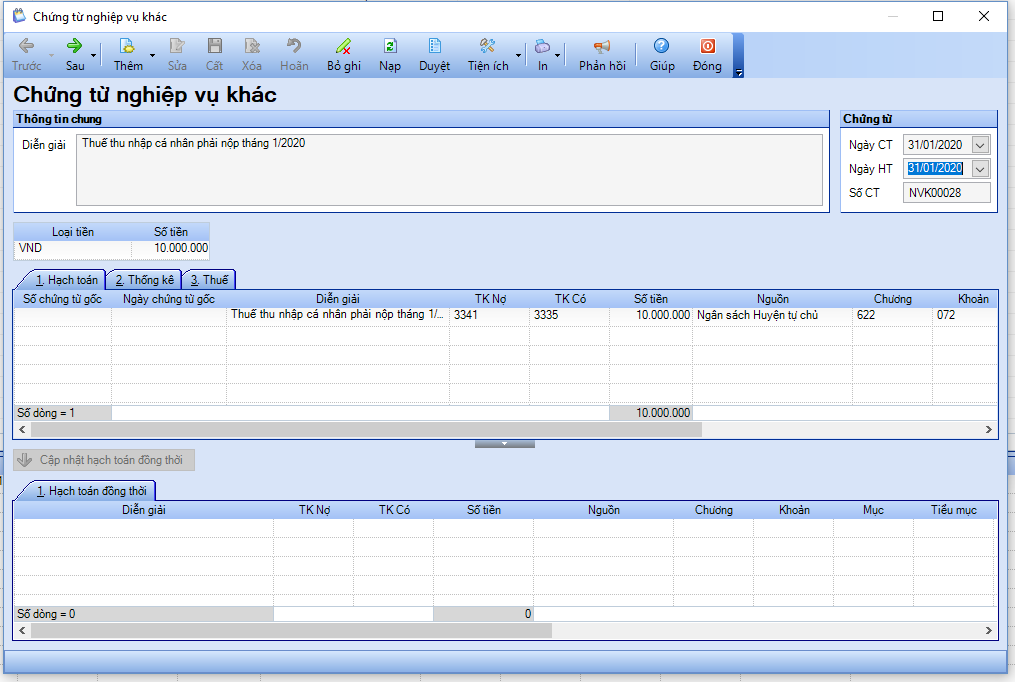The height and width of the screenshot is (682, 1015).
Task: Expand toolbar overflow options arrow
Action: [x=739, y=72]
